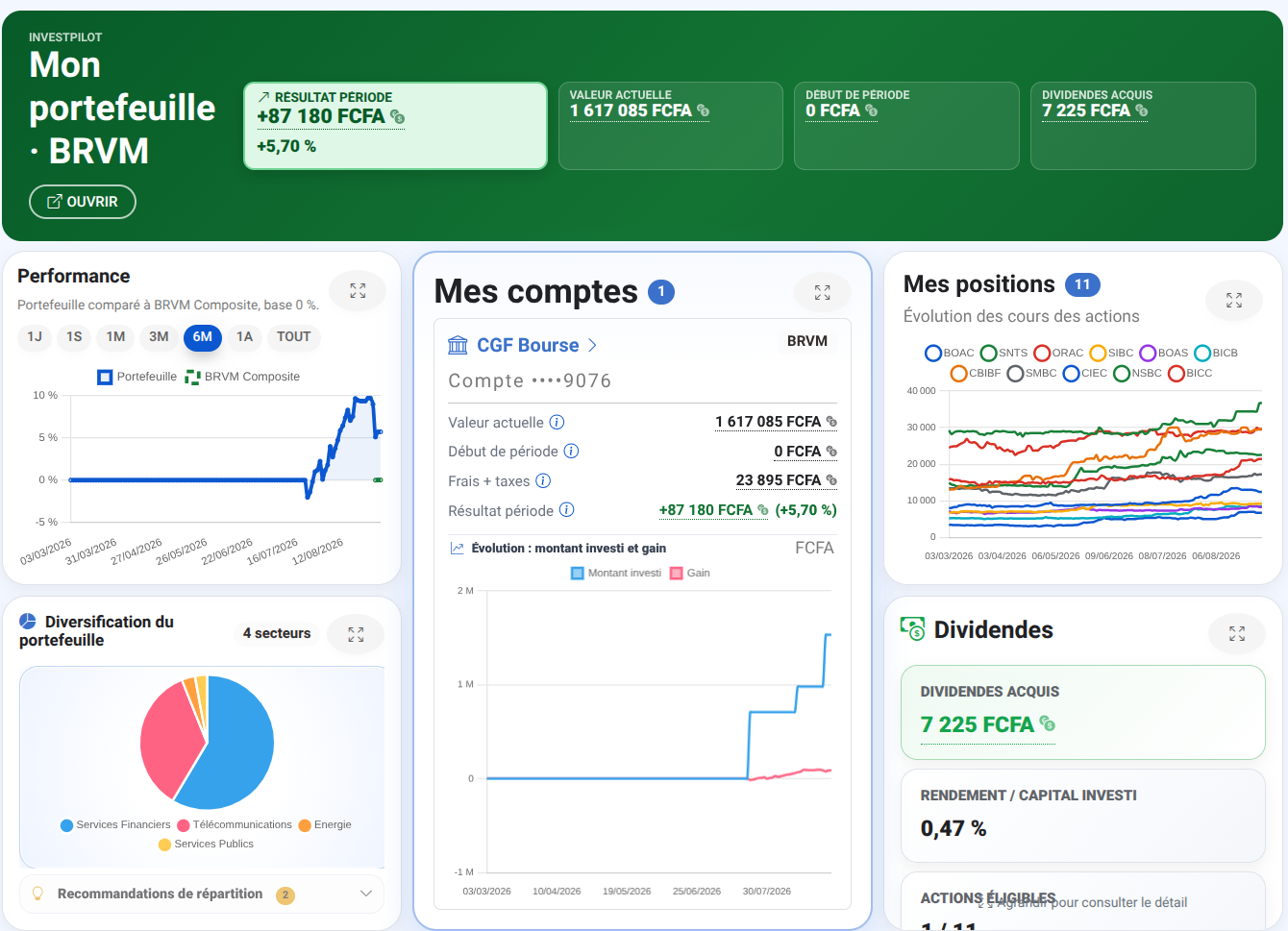Viewport: 1288px width, 931px height.
Task: Select the 1J period tab
Action: click(35, 337)
